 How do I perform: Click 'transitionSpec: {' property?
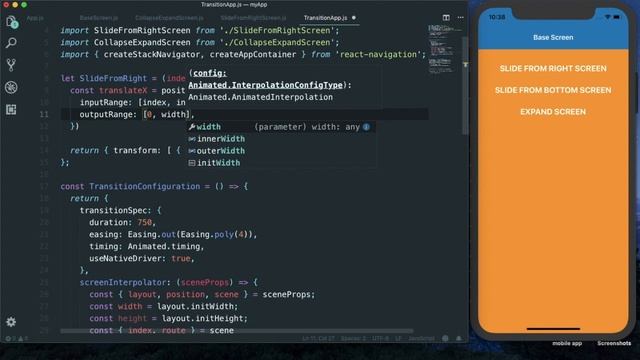pos(120,211)
